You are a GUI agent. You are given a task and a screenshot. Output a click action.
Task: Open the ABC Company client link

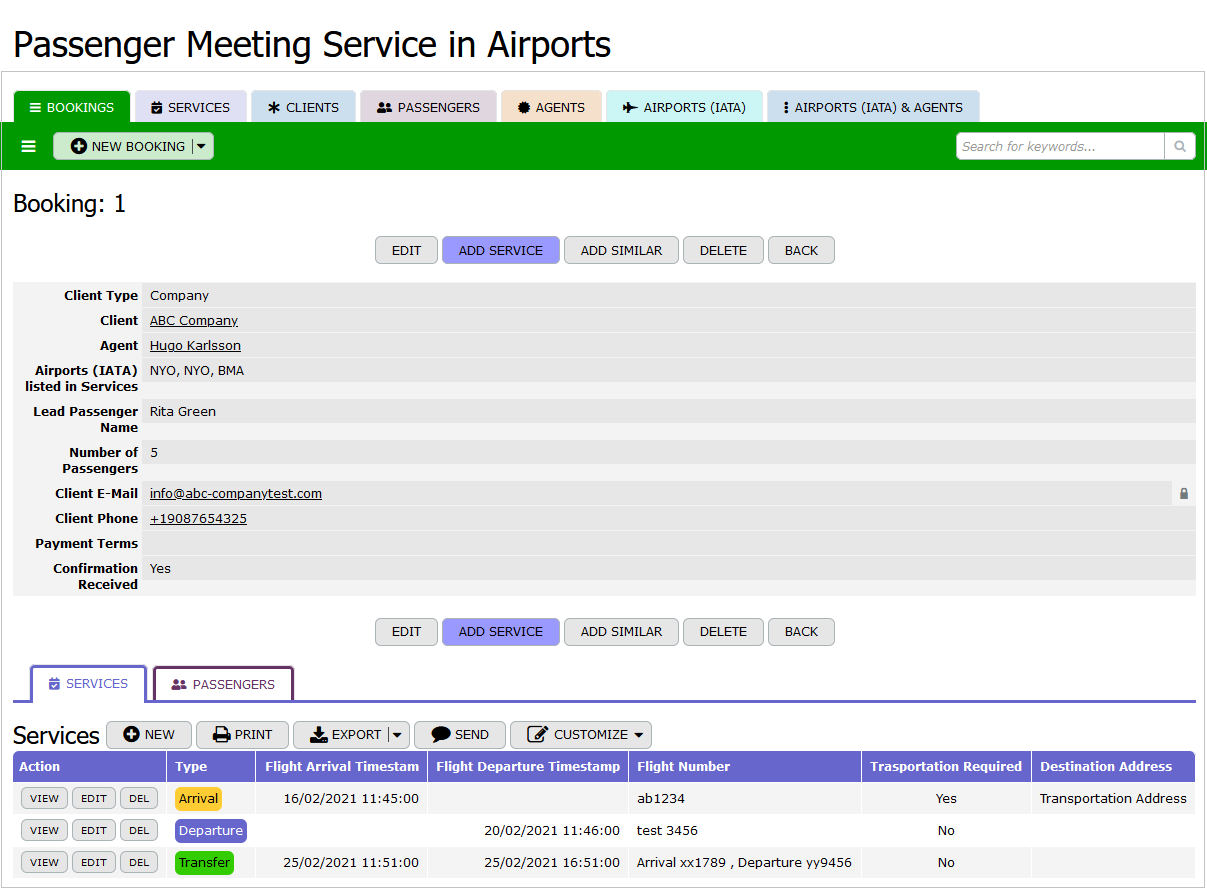[x=194, y=321]
